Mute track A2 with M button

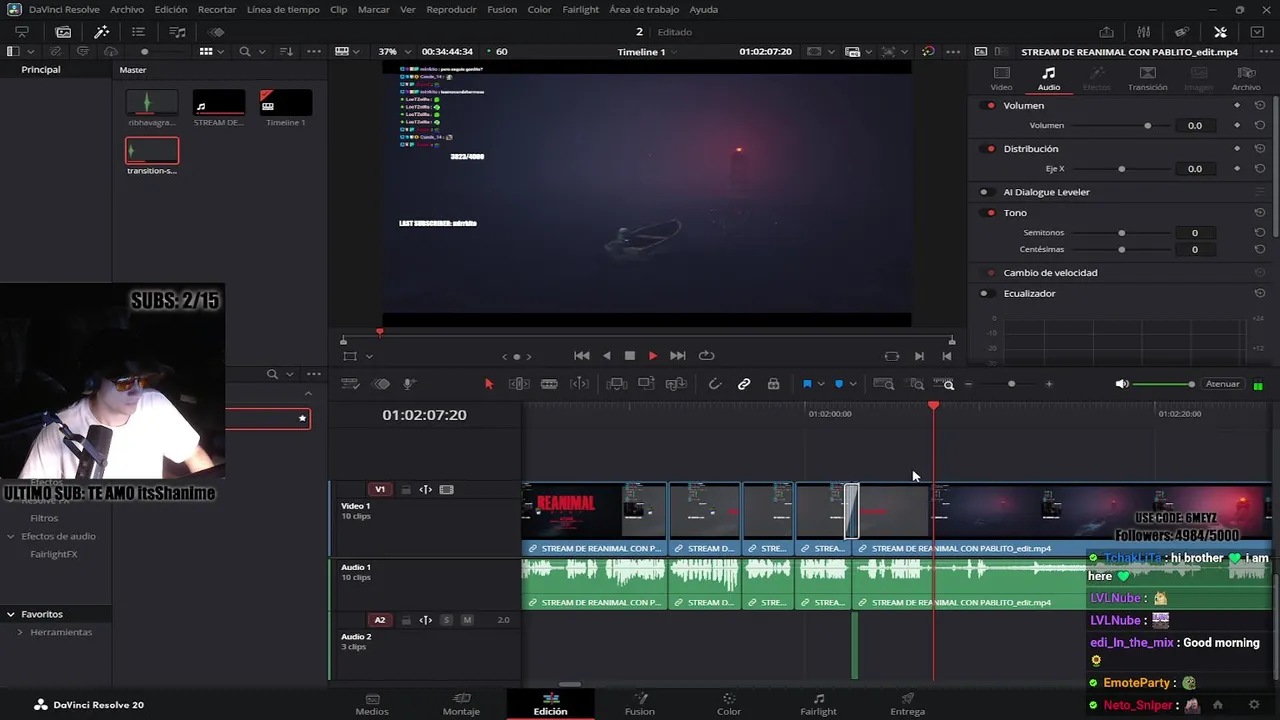[x=466, y=620]
